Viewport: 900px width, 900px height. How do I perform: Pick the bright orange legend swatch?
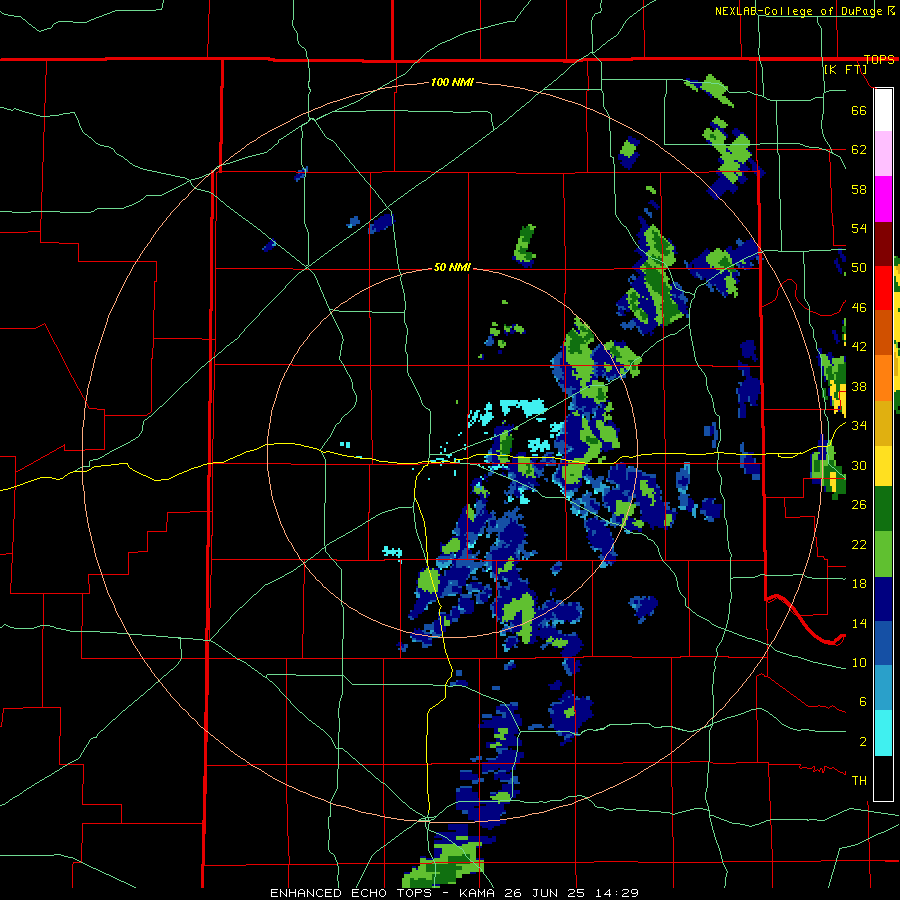coord(883,377)
